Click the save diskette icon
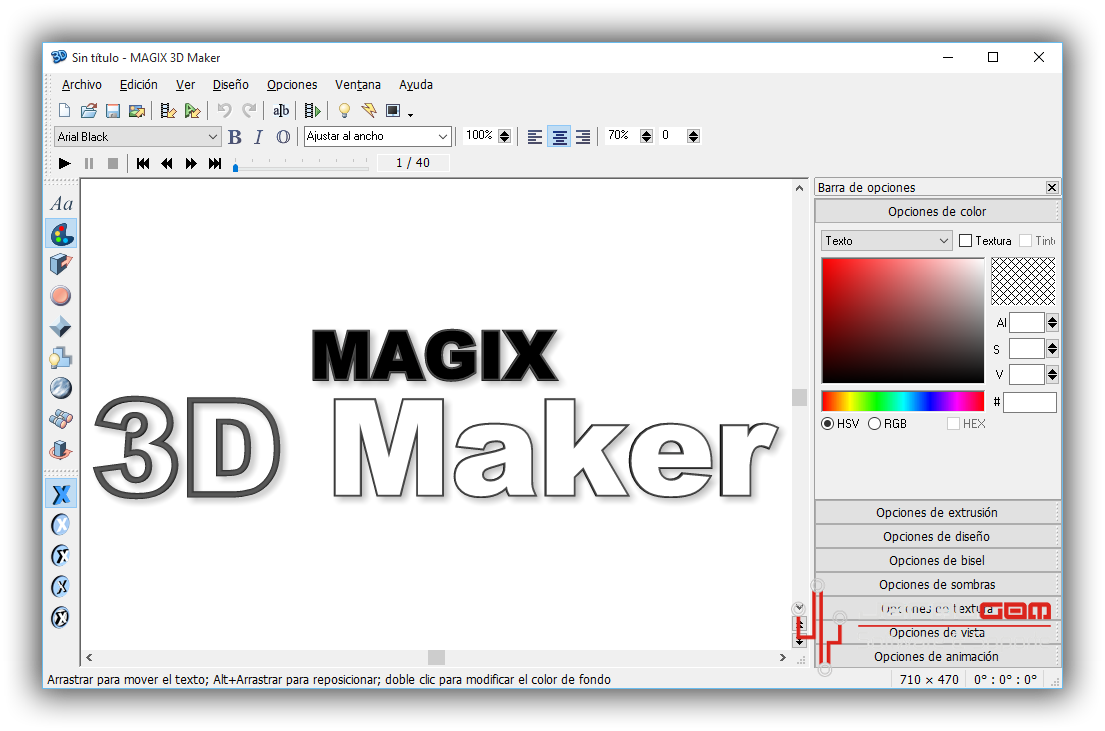 [113, 111]
